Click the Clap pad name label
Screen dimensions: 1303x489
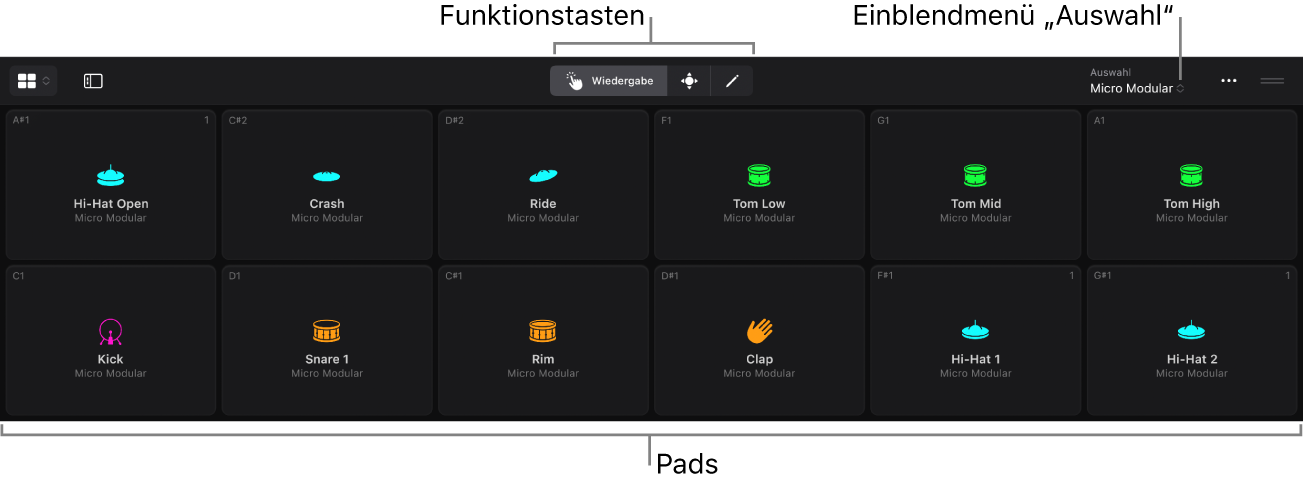tap(759, 359)
